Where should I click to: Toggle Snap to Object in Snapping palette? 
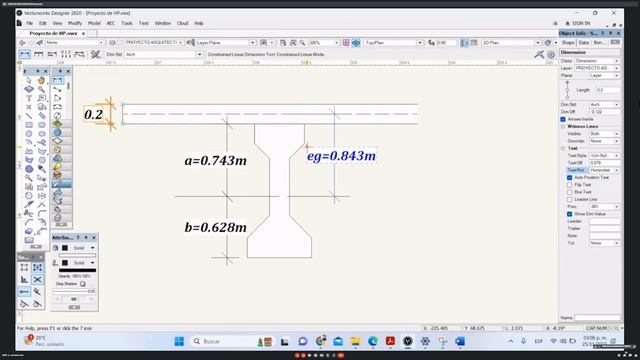click(38, 267)
